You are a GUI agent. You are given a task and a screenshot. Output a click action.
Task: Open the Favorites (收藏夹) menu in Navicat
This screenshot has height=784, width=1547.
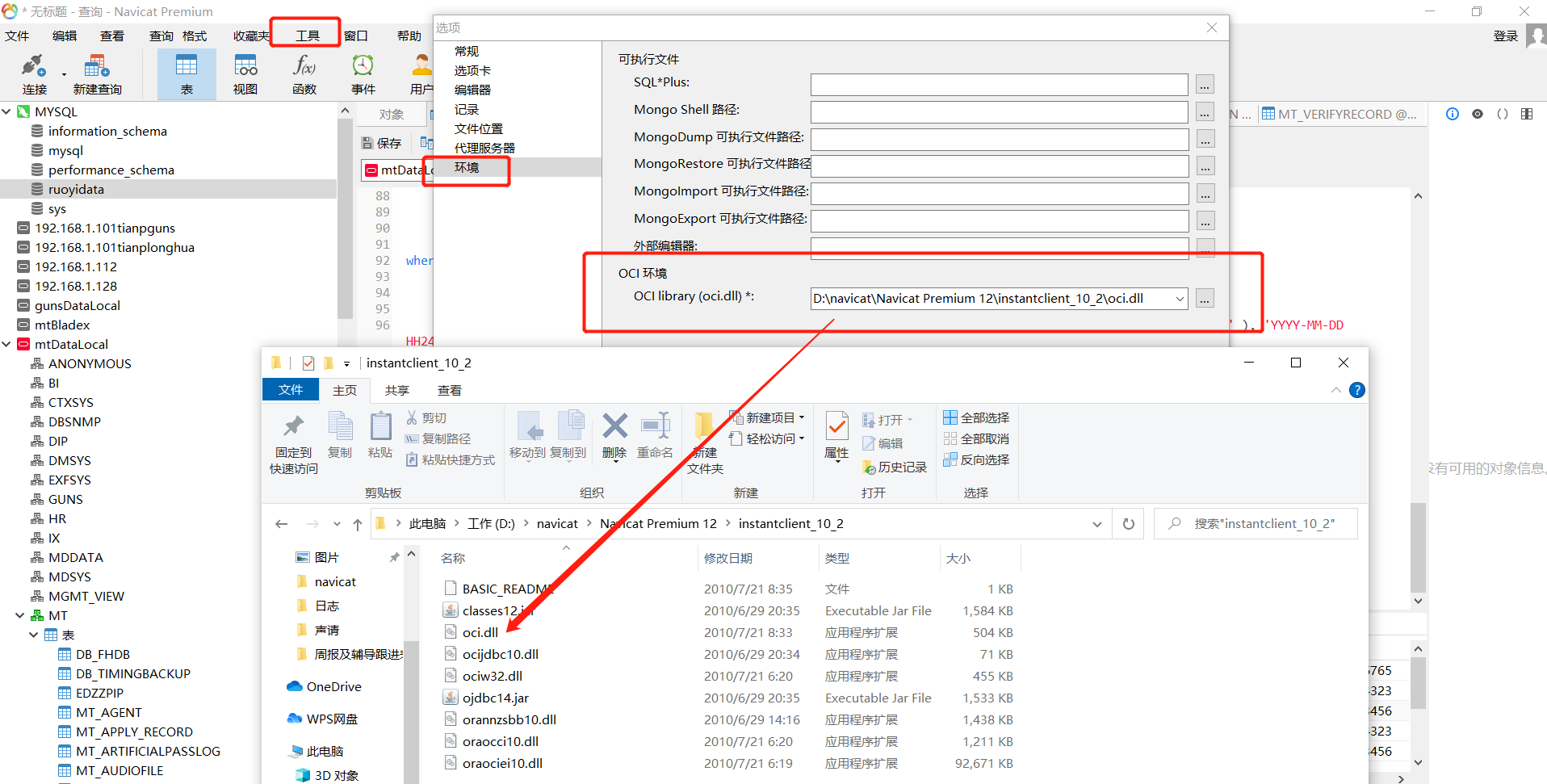[251, 36]
